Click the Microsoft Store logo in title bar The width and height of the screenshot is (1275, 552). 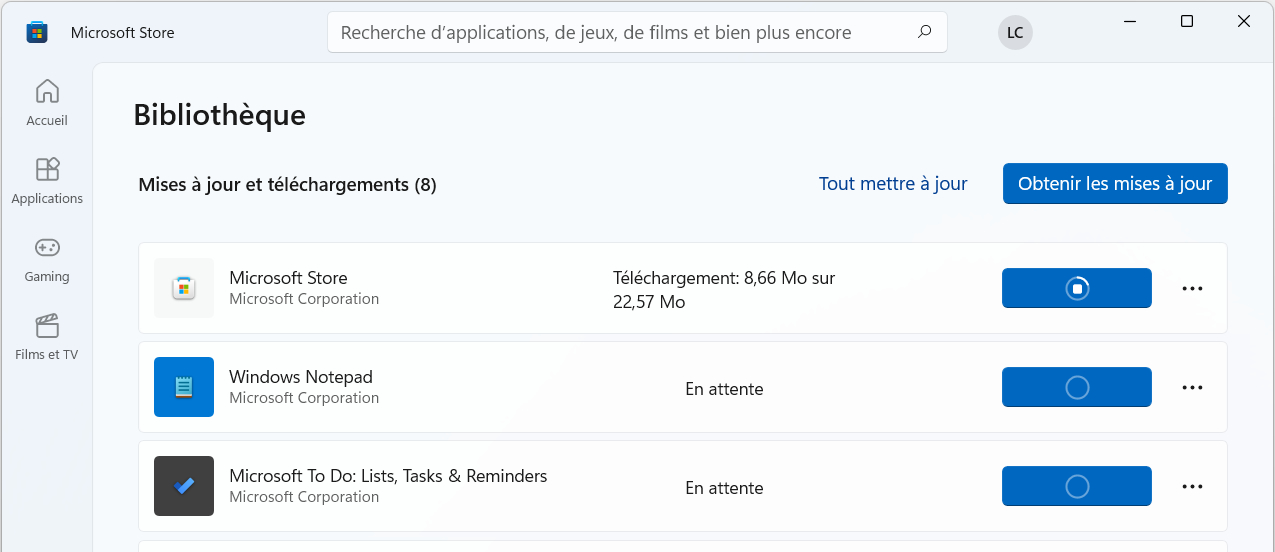click(x=37, y=32)
